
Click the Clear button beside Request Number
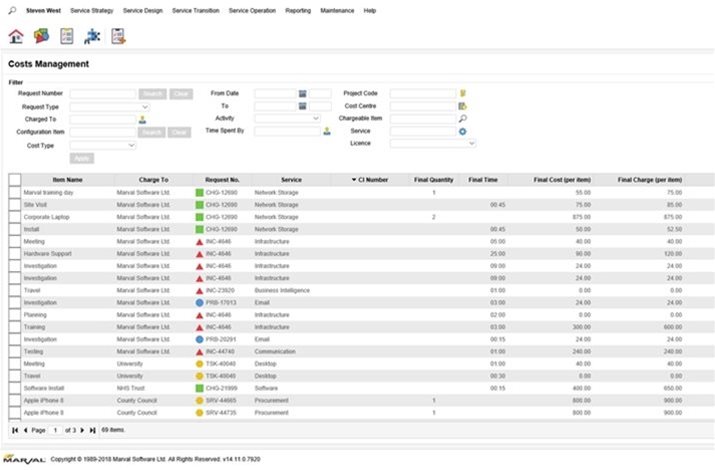pos(181,93)
